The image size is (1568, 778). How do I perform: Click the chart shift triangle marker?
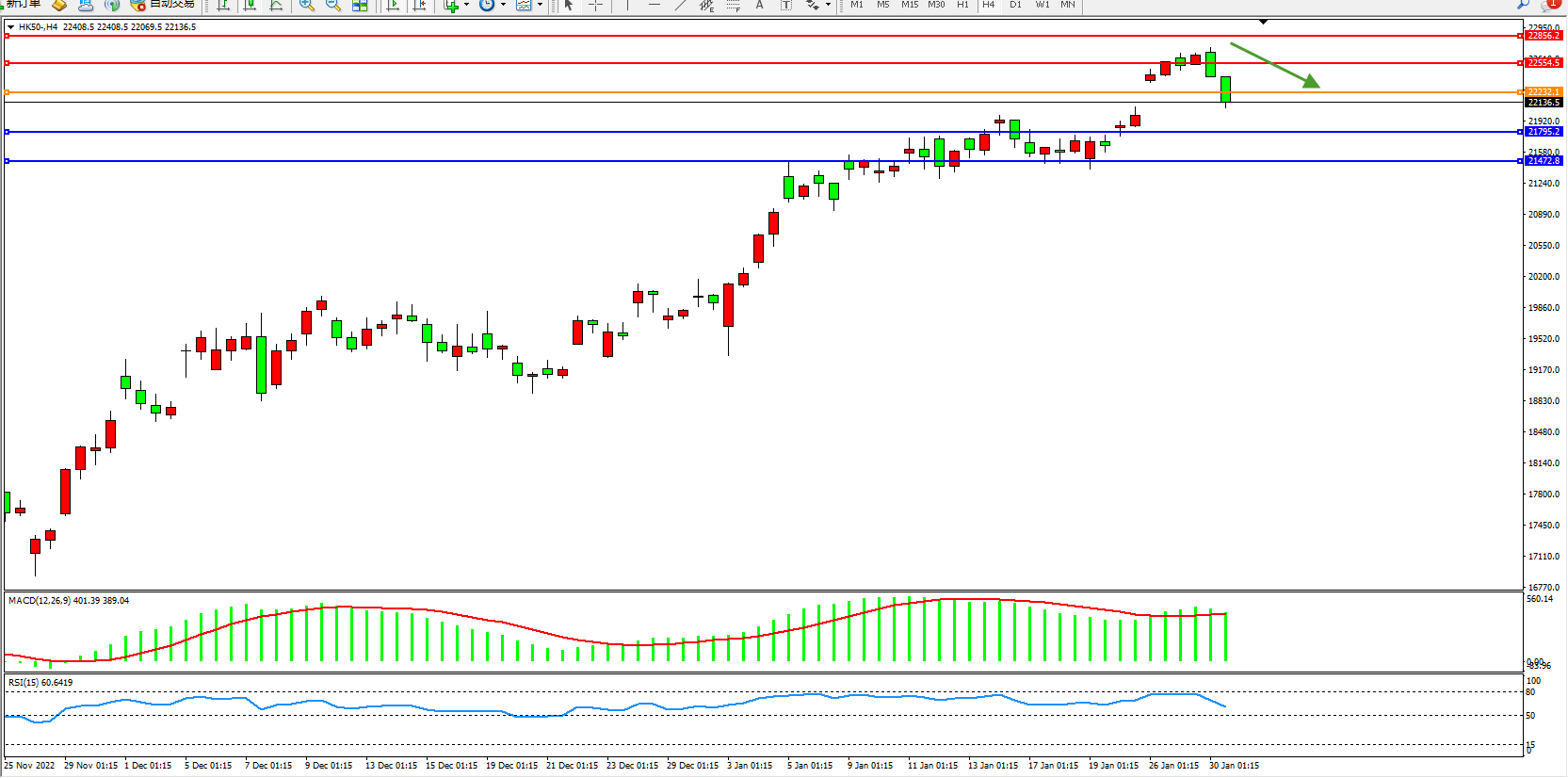point(1263,22)
